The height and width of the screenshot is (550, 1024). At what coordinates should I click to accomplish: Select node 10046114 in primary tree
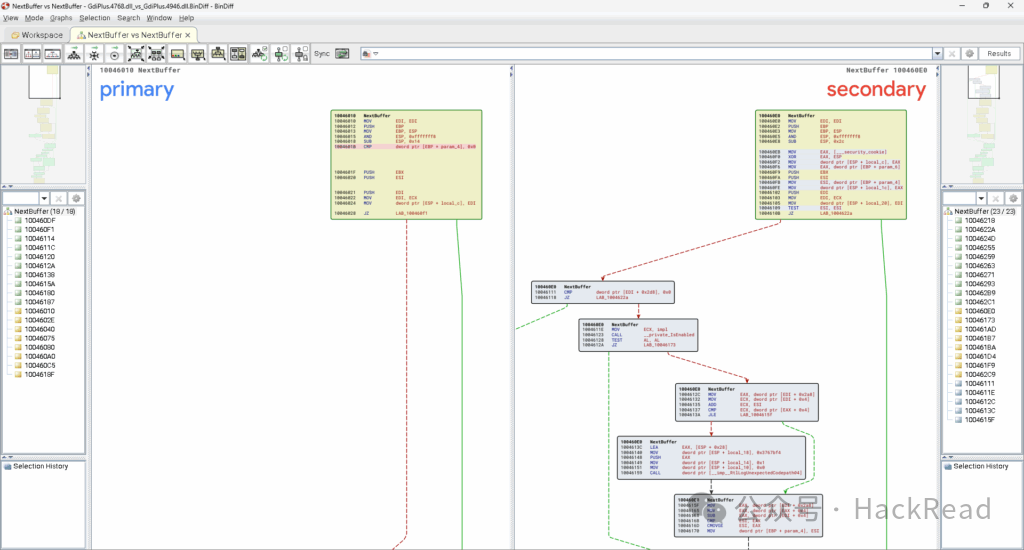pyautogui.click(x=39, y=239)
